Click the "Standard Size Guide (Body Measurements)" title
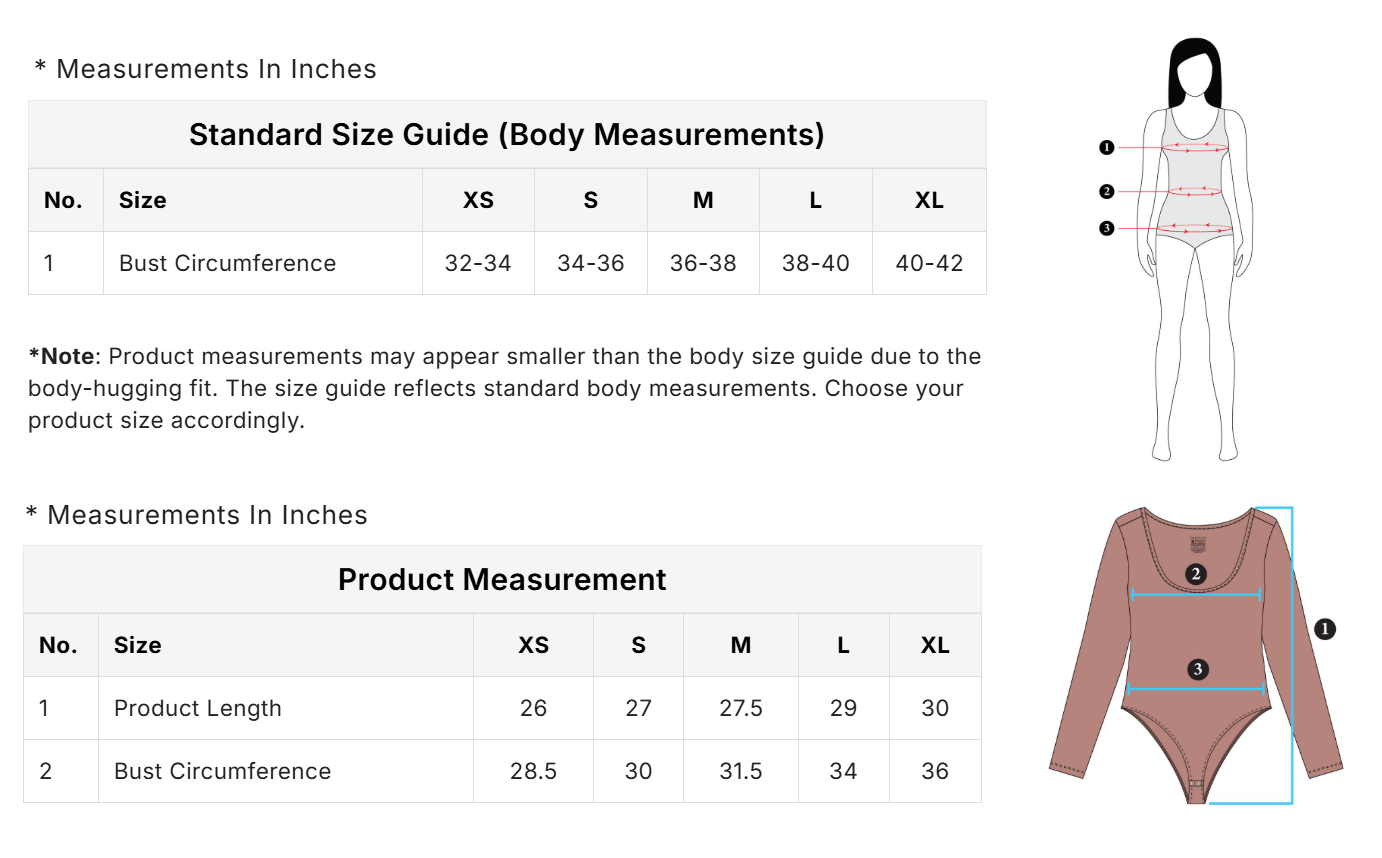 pyautogui.click(x=506, y=134)
